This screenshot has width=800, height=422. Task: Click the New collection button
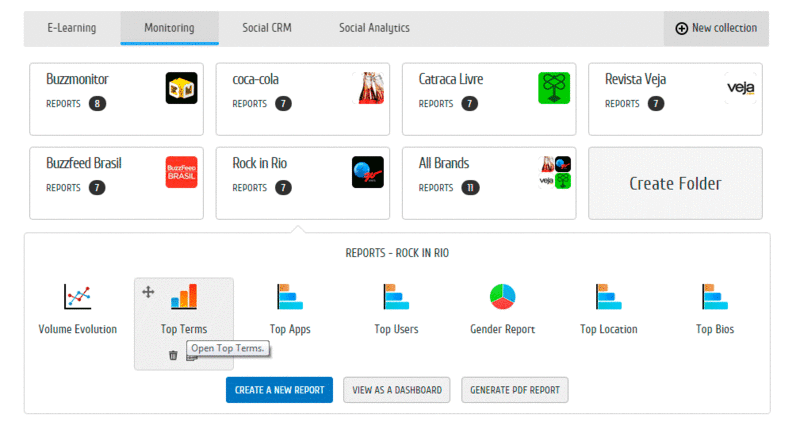point(716,28)
